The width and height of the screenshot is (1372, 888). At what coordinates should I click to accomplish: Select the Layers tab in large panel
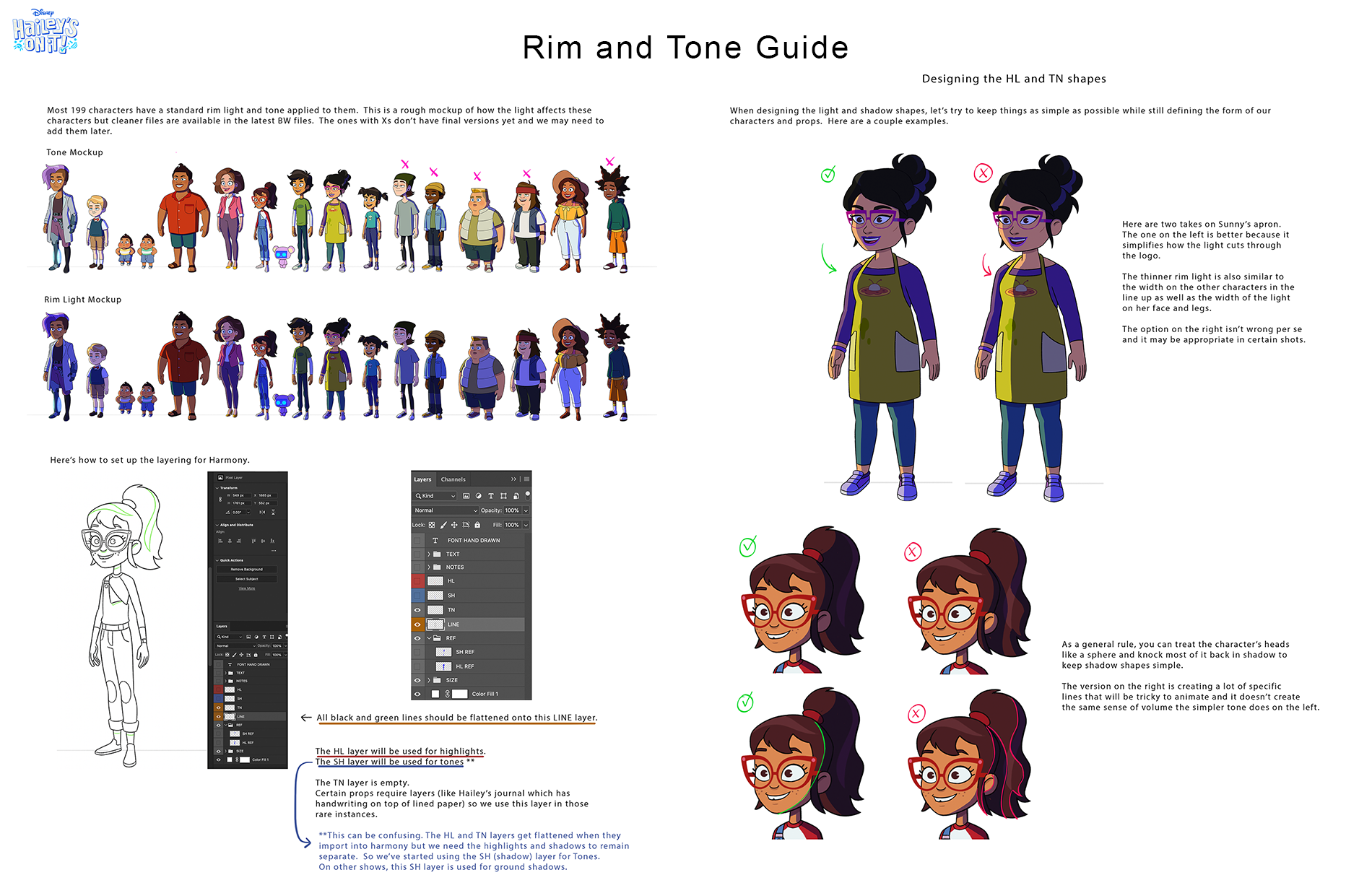tap(422, 479)
